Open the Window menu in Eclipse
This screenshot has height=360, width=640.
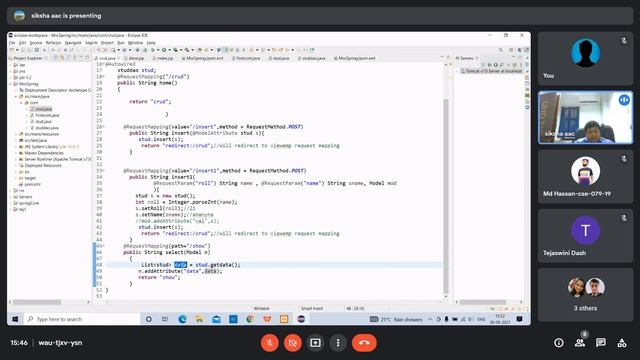point(136,43)
